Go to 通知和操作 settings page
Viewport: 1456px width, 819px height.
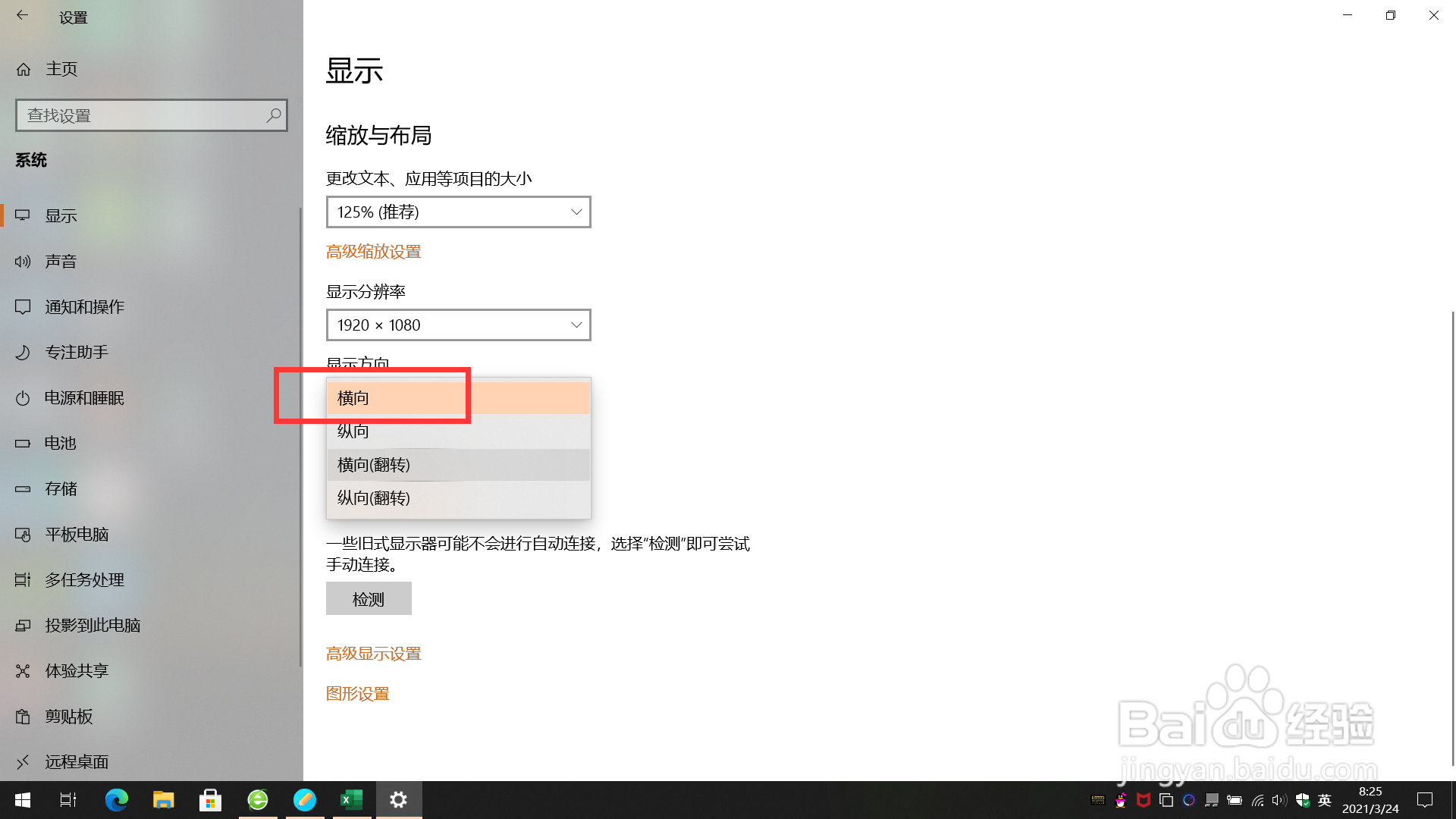coord(84,306)
